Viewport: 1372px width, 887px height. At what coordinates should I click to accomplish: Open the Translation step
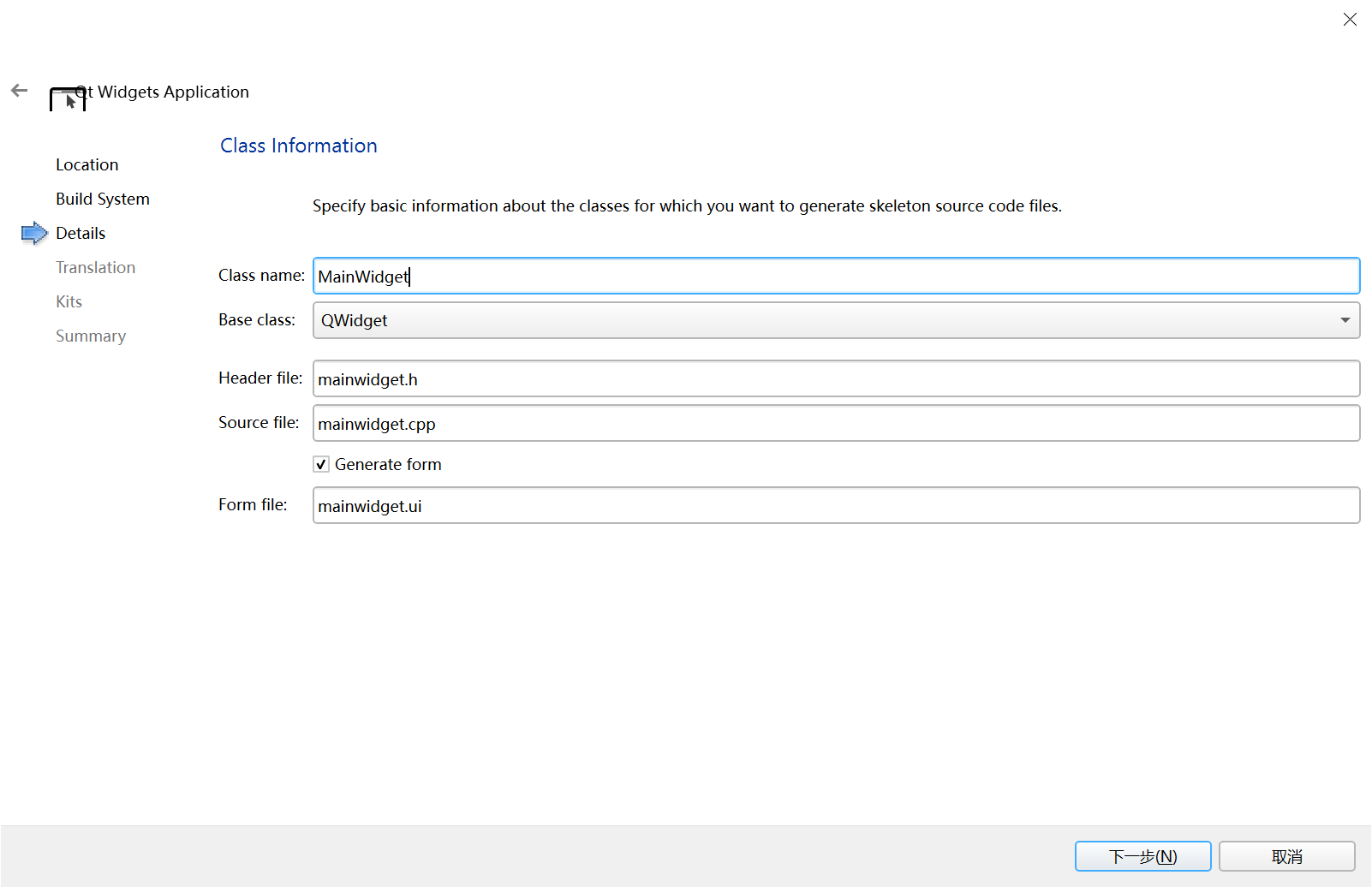[x=95, y=267]
